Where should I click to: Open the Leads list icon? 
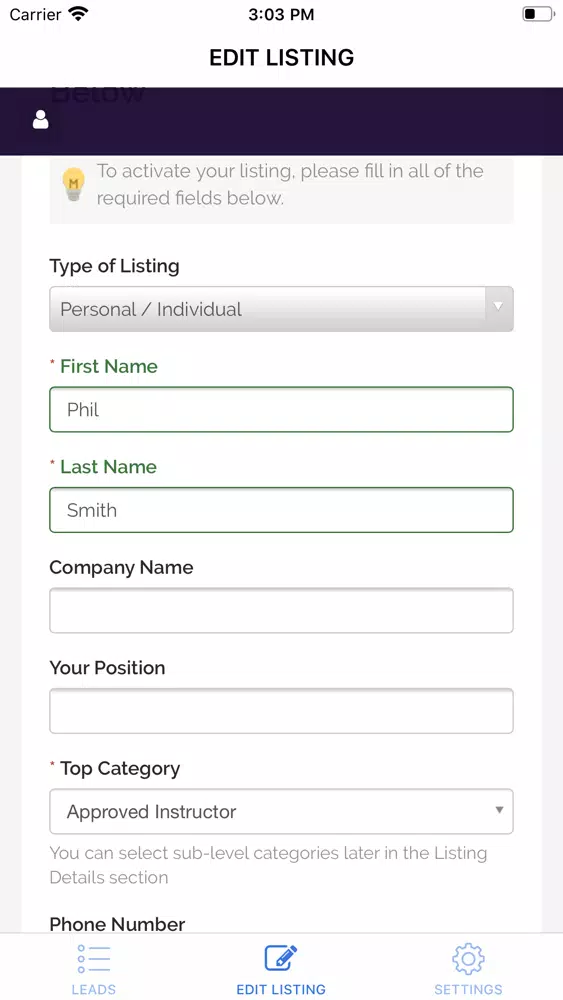tap(94, 959)
